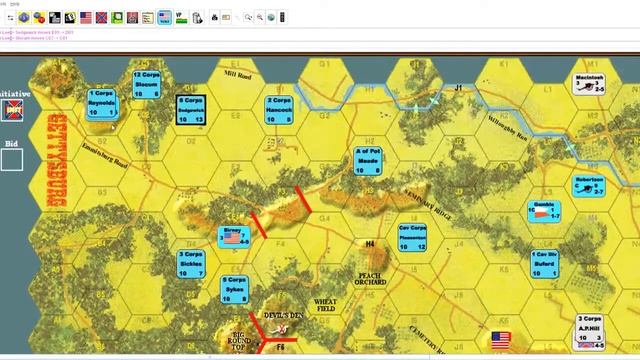640x360 pixels.
Task: Open the VP victory points chart
Action: tap(181, 18)
